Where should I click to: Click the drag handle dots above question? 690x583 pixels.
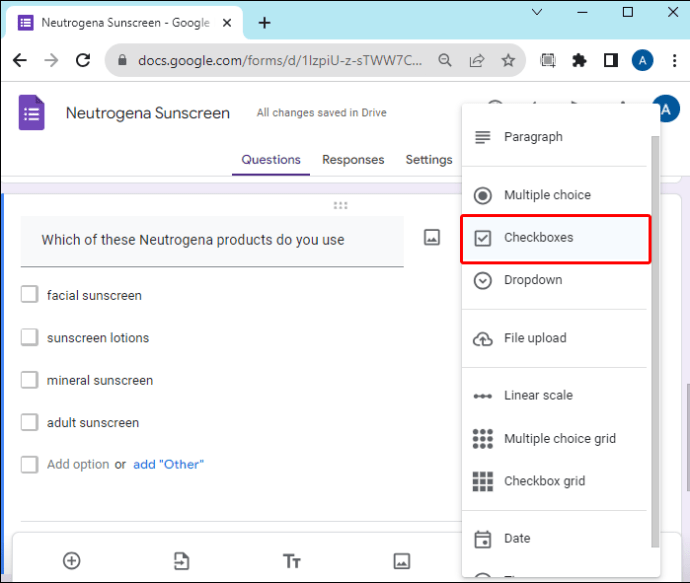[340, 205]
